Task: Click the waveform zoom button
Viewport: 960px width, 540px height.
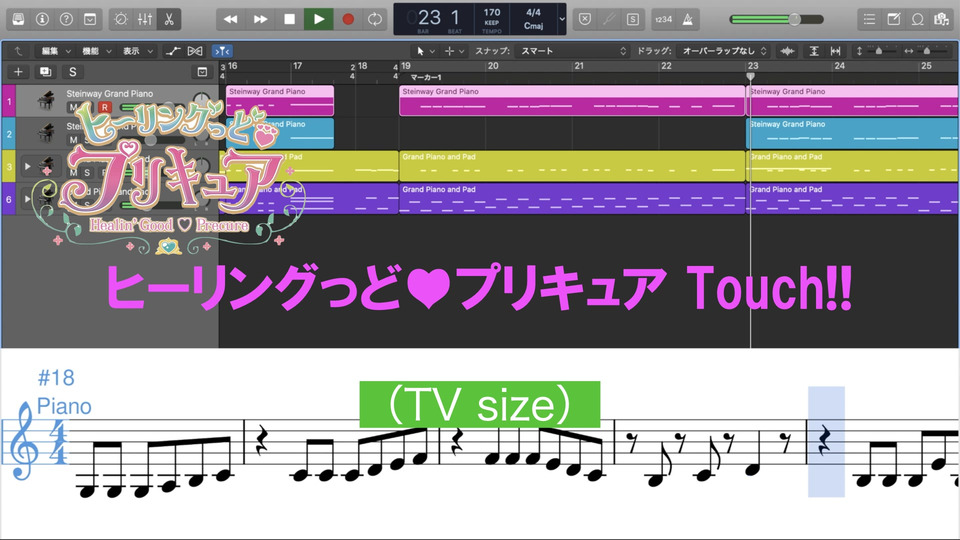Action: (787, 51)
